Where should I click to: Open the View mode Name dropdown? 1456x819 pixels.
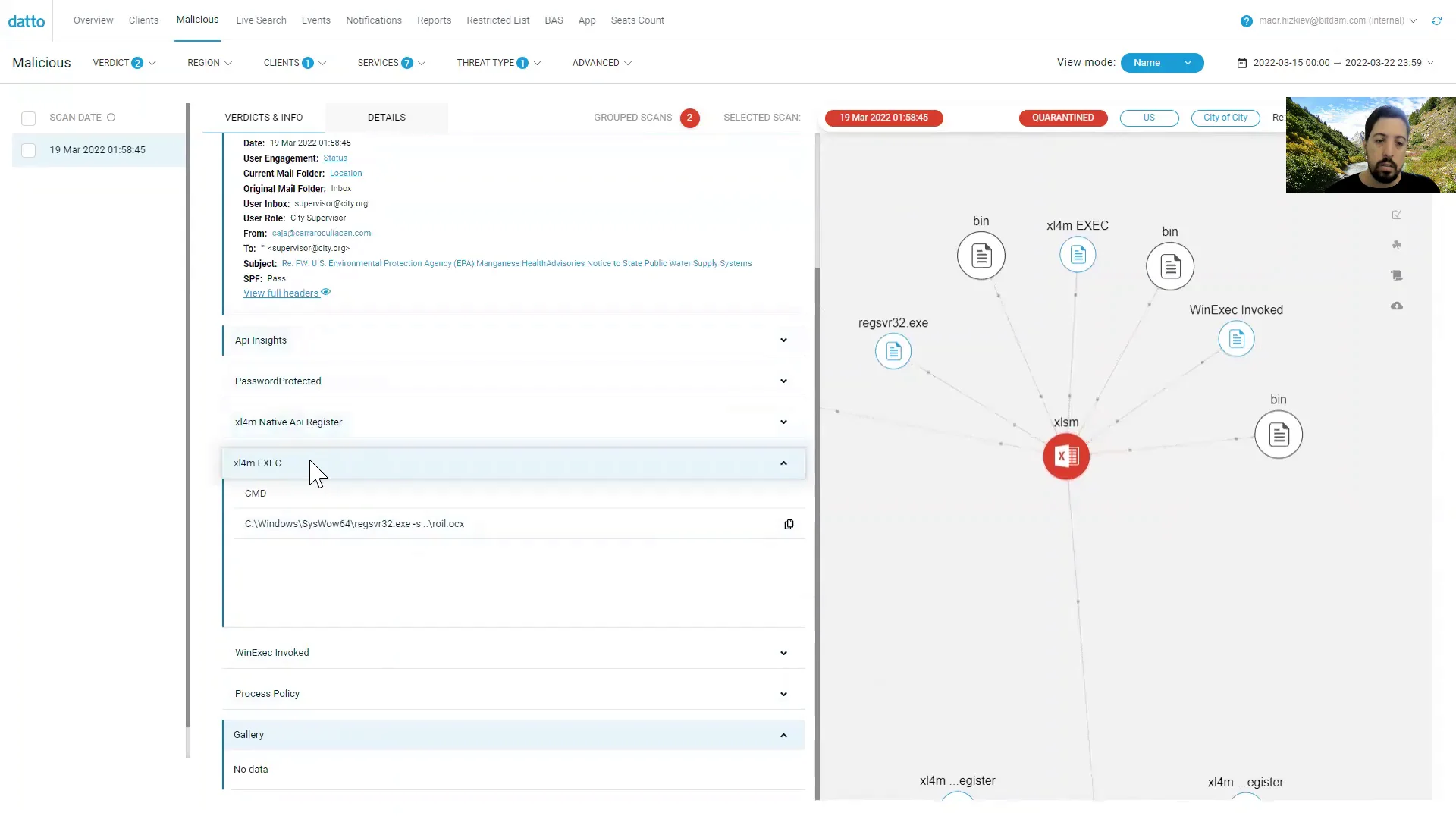[x=1159, y=62]
